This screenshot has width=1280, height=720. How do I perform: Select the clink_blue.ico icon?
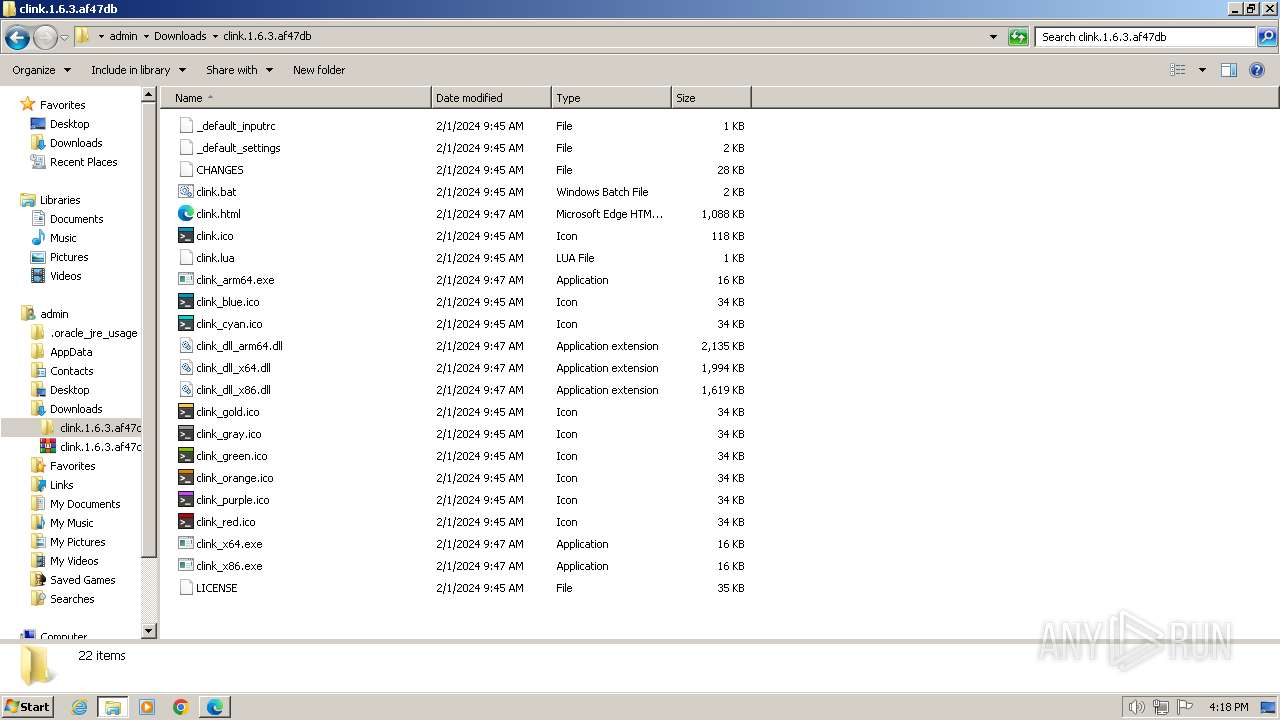(x=186, y=301)
